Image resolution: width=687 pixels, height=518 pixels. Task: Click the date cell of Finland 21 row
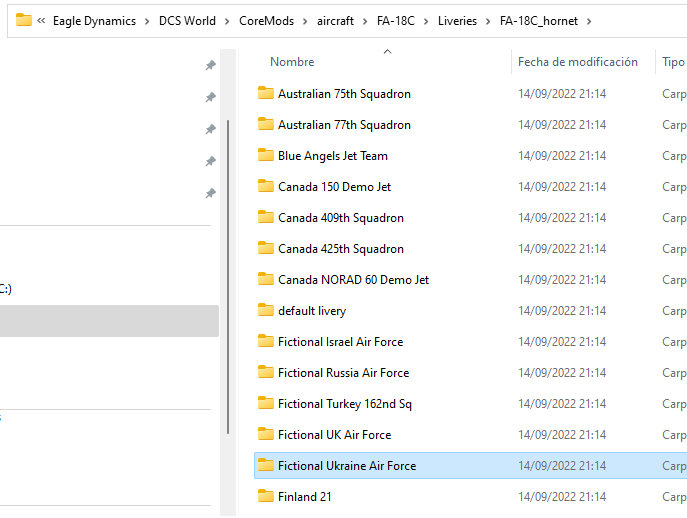click(x=562, y=497)
